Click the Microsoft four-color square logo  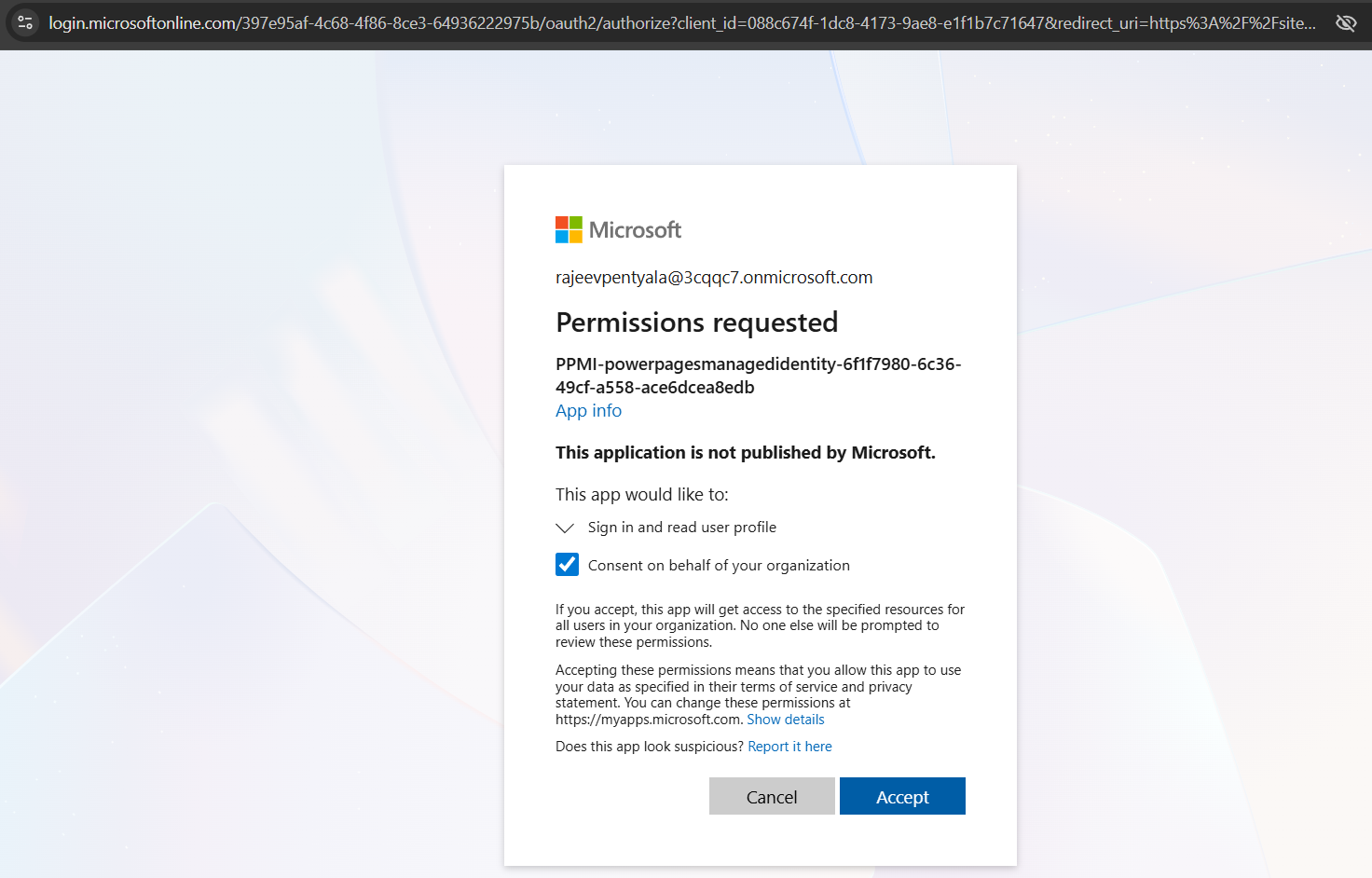(x=569, y=229)
